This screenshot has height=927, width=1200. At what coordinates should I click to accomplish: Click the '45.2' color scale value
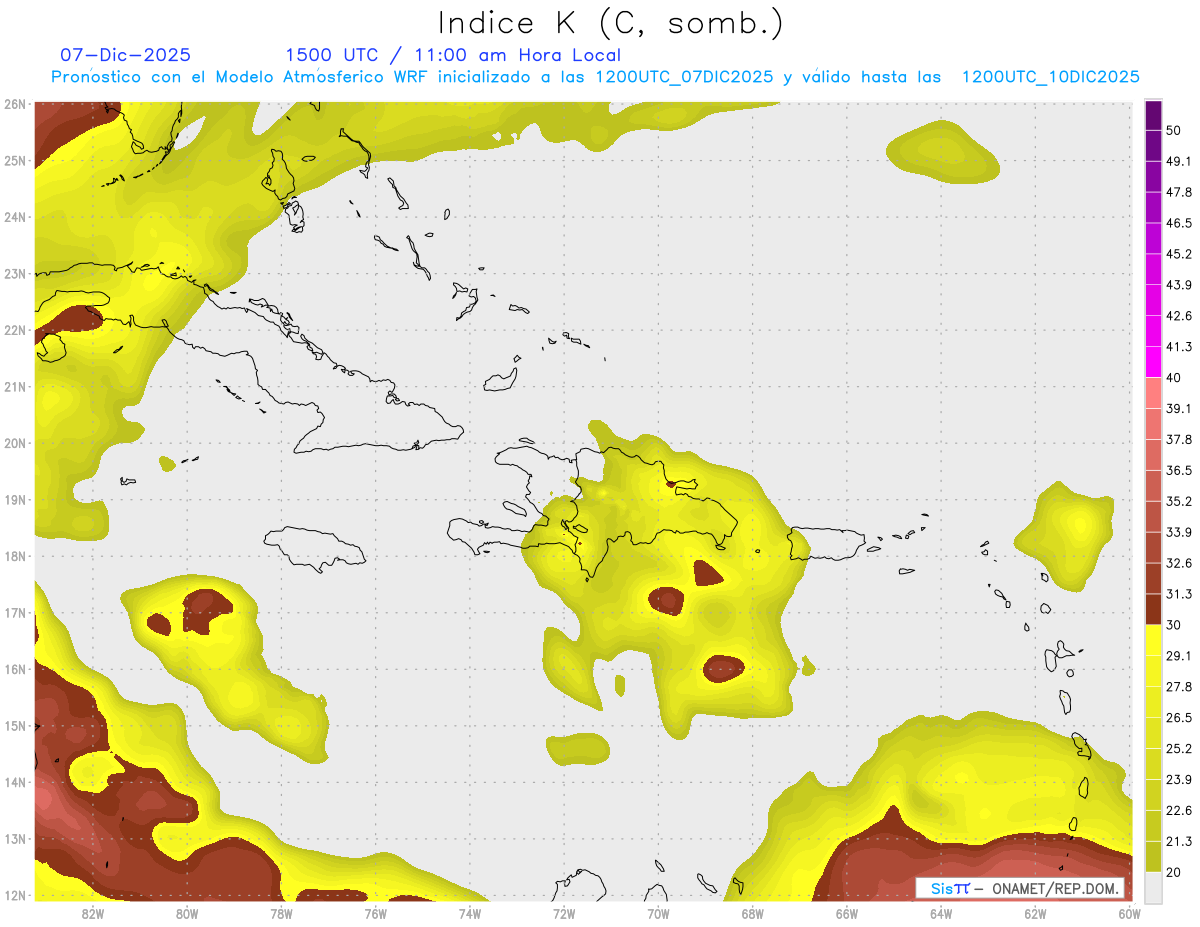click(x=1179, y=254)
